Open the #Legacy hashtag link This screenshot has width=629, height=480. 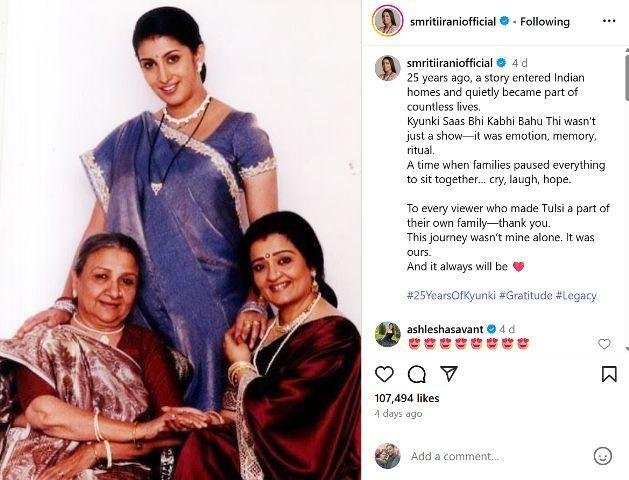click(576, 296)
